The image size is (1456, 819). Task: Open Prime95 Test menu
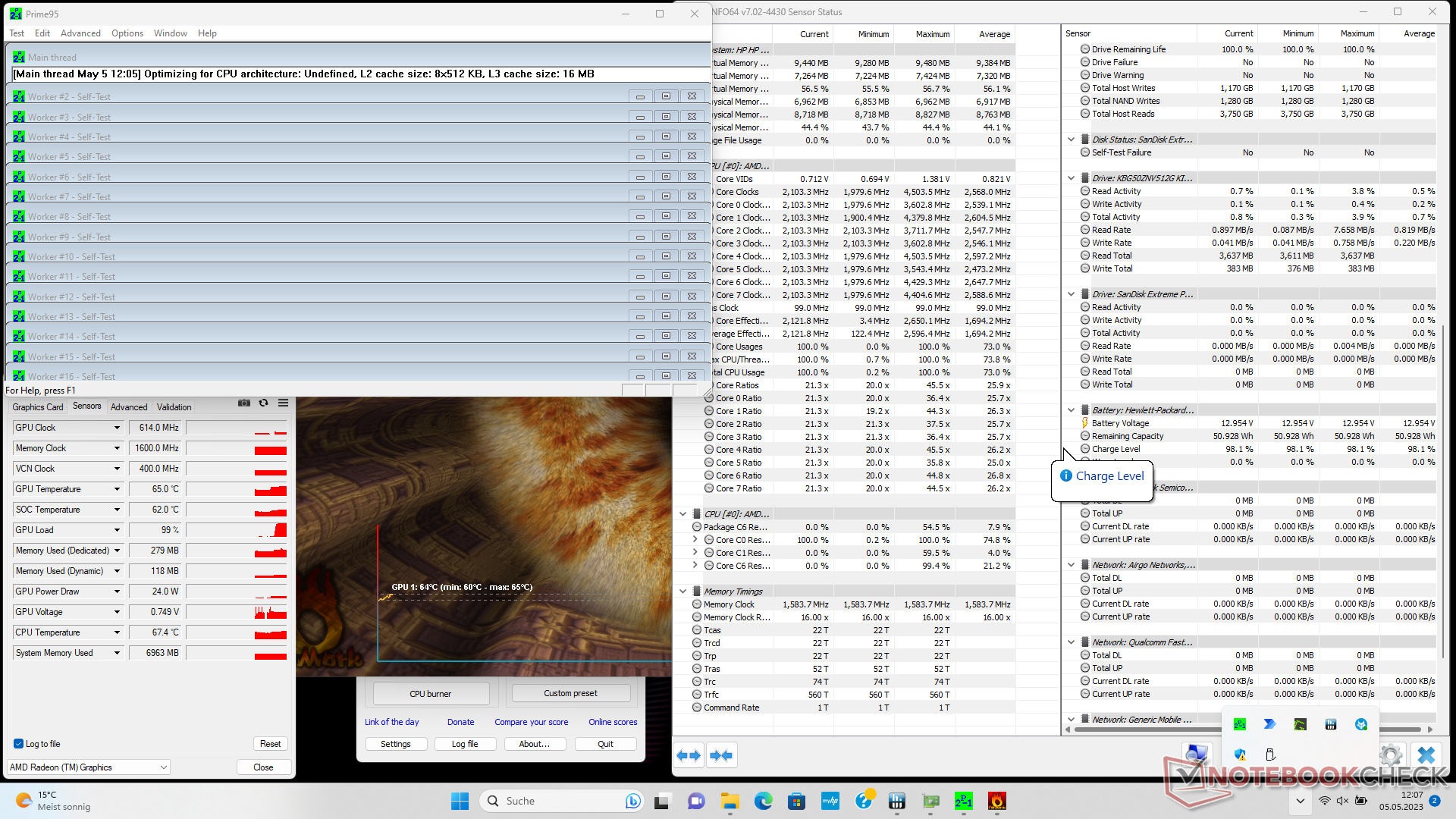(x=17, y=33)
